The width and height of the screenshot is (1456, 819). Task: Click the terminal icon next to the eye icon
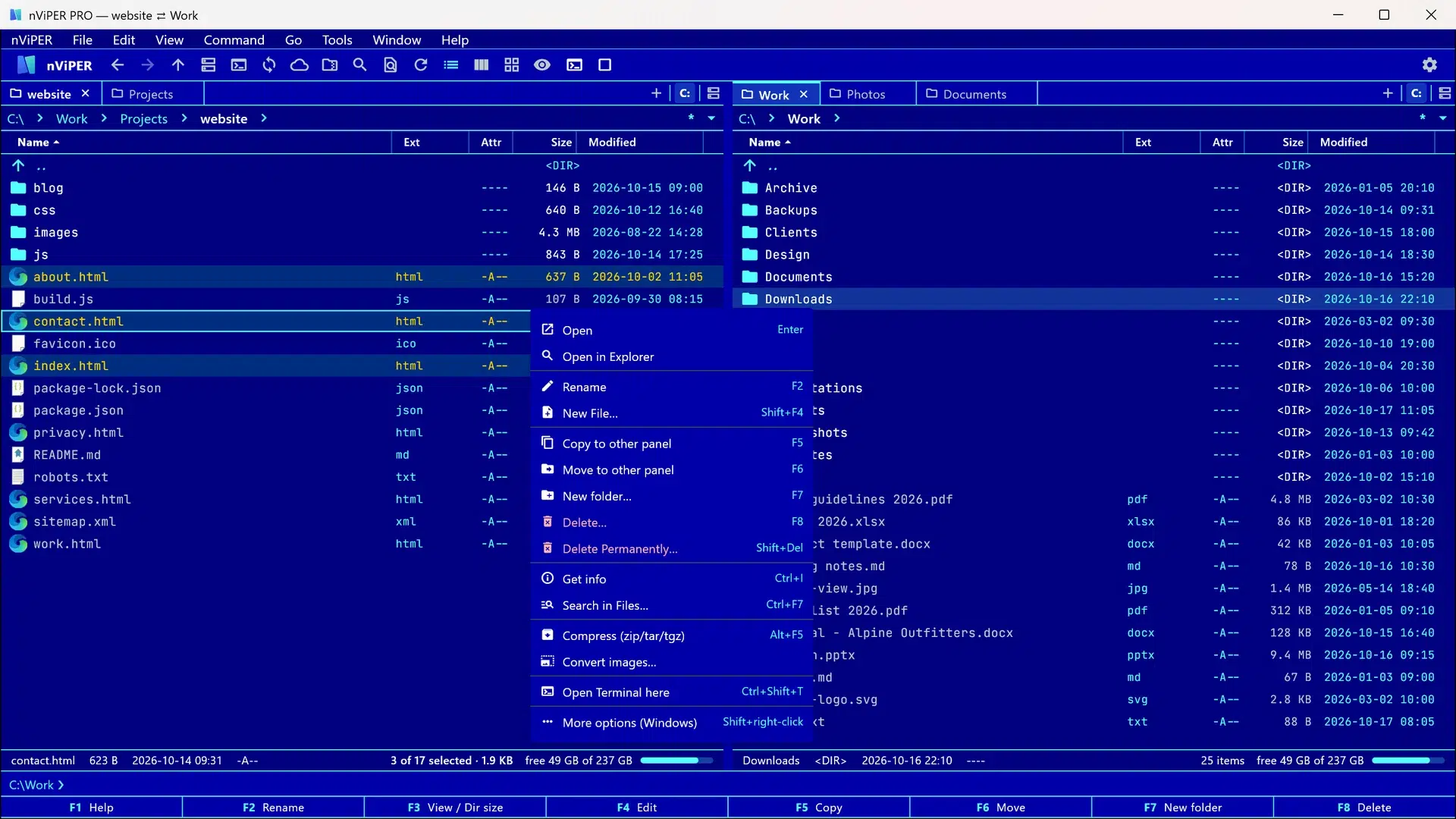(x=575, y=65)
